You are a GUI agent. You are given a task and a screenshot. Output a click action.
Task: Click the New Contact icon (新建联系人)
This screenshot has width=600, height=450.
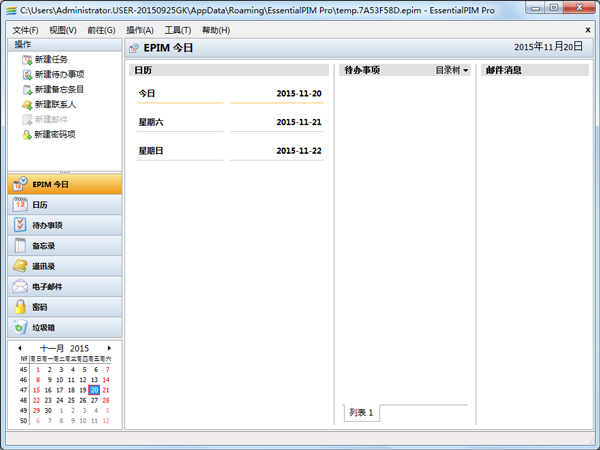click(26, 105)
